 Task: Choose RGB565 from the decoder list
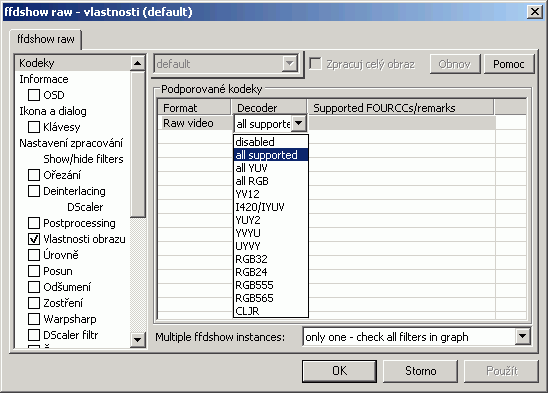271,298
